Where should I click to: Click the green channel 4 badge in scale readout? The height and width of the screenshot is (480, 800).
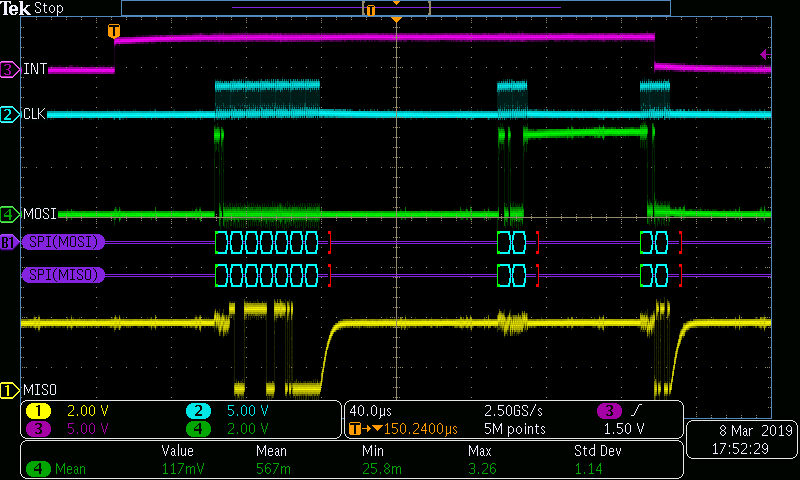coord(198,428)
